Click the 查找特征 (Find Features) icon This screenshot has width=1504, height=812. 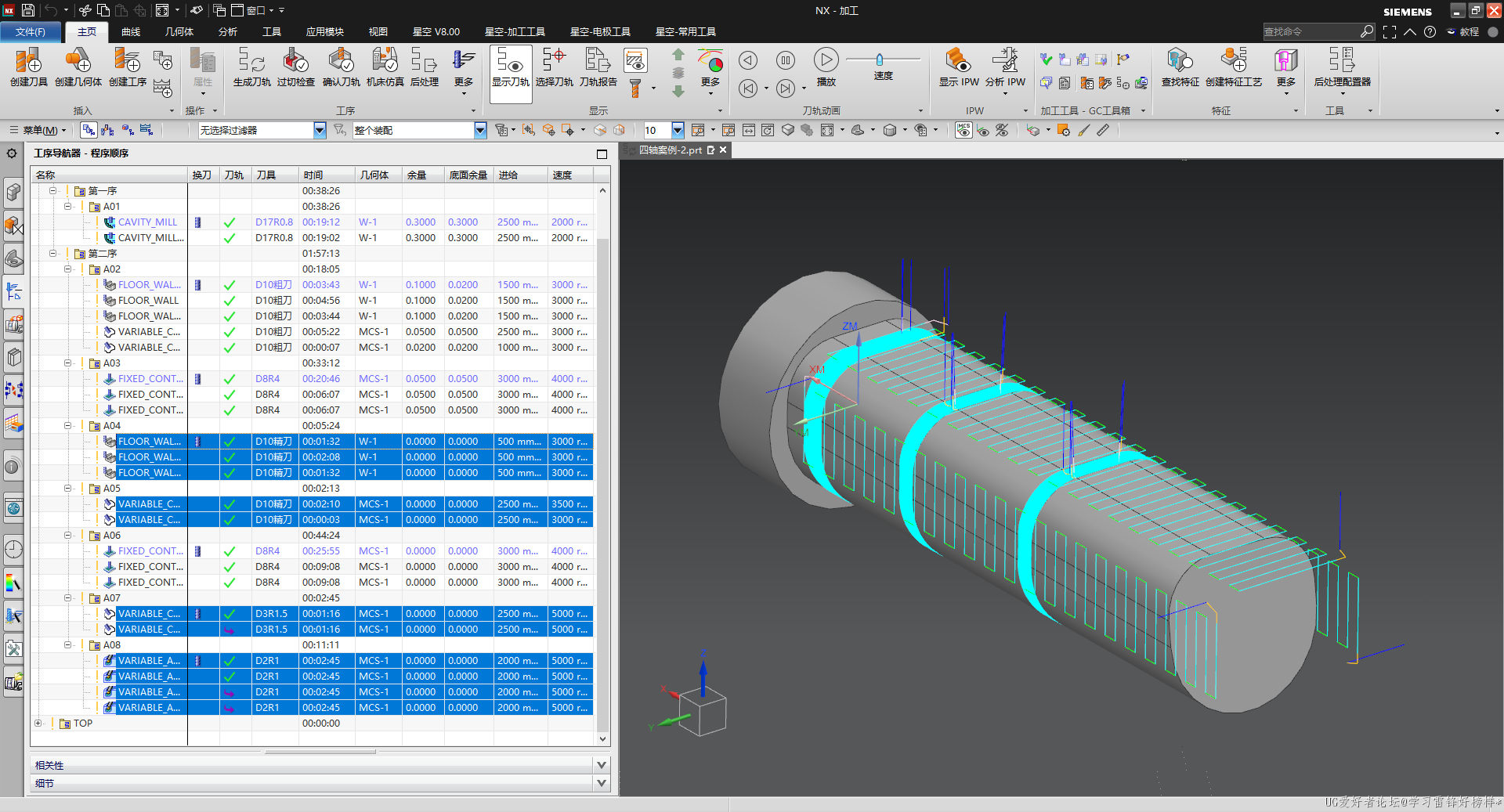point(1180,67)
